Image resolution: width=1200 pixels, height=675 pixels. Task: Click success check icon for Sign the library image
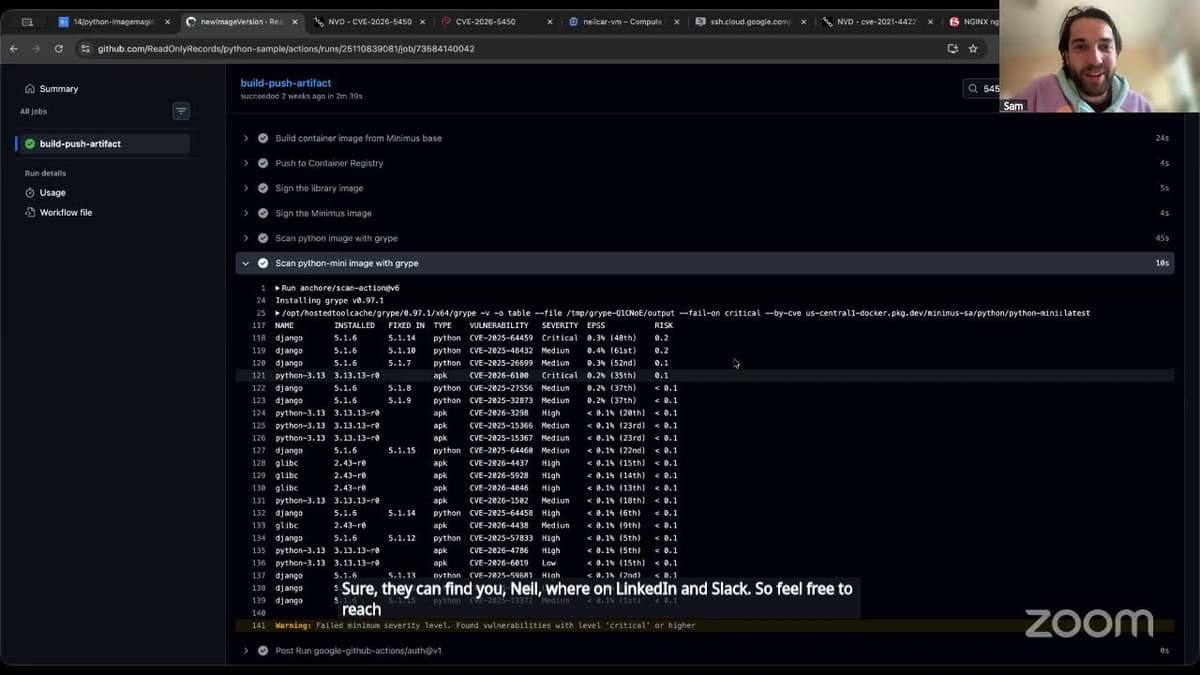[x=263, y=188]
